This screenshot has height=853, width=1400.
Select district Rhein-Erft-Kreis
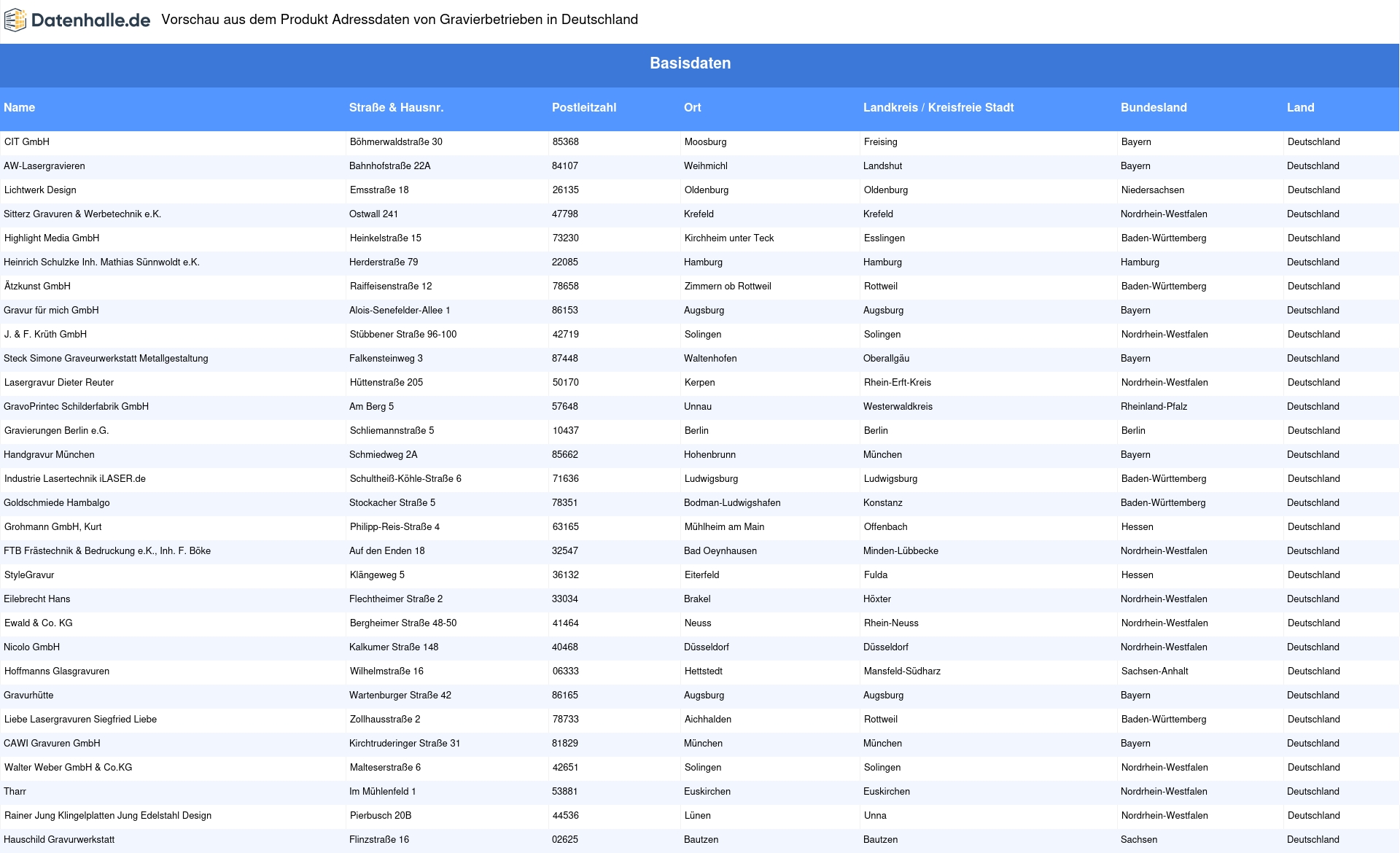coord(898,382)
